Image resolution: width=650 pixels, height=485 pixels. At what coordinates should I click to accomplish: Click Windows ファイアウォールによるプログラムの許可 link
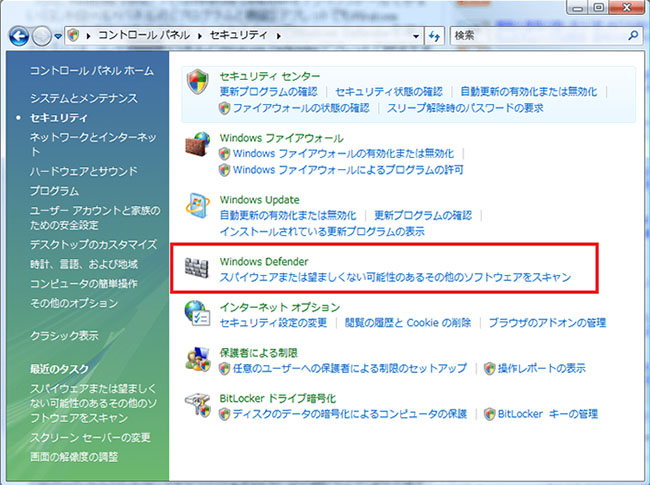click(x=348, y=170)
